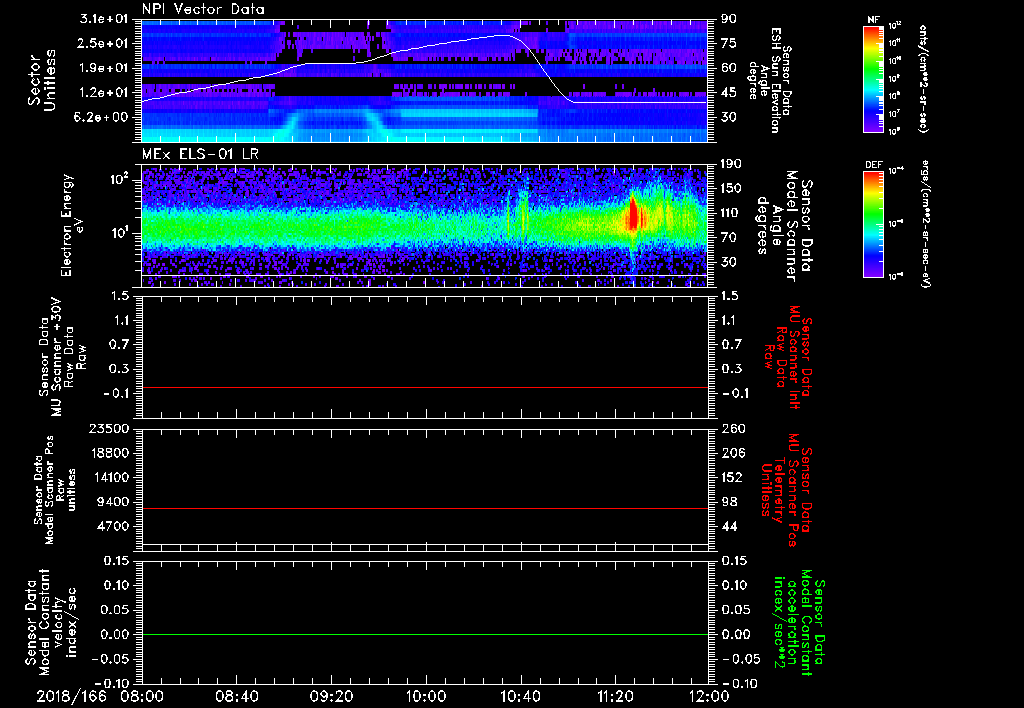This screenshot has height=708, width=1024.
Task: Select the NF flux color bar
Action: pyautogui.click(x=874, y=79)
